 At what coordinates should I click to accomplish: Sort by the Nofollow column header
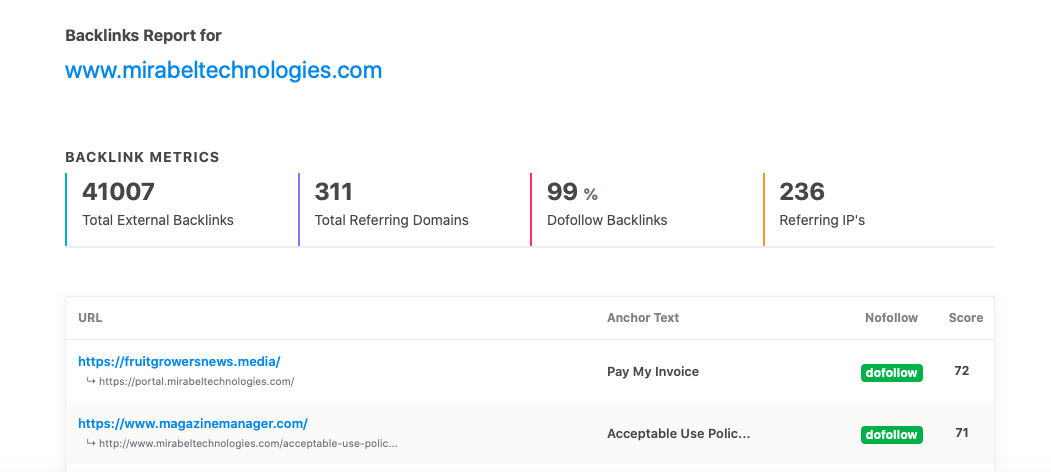891,318
